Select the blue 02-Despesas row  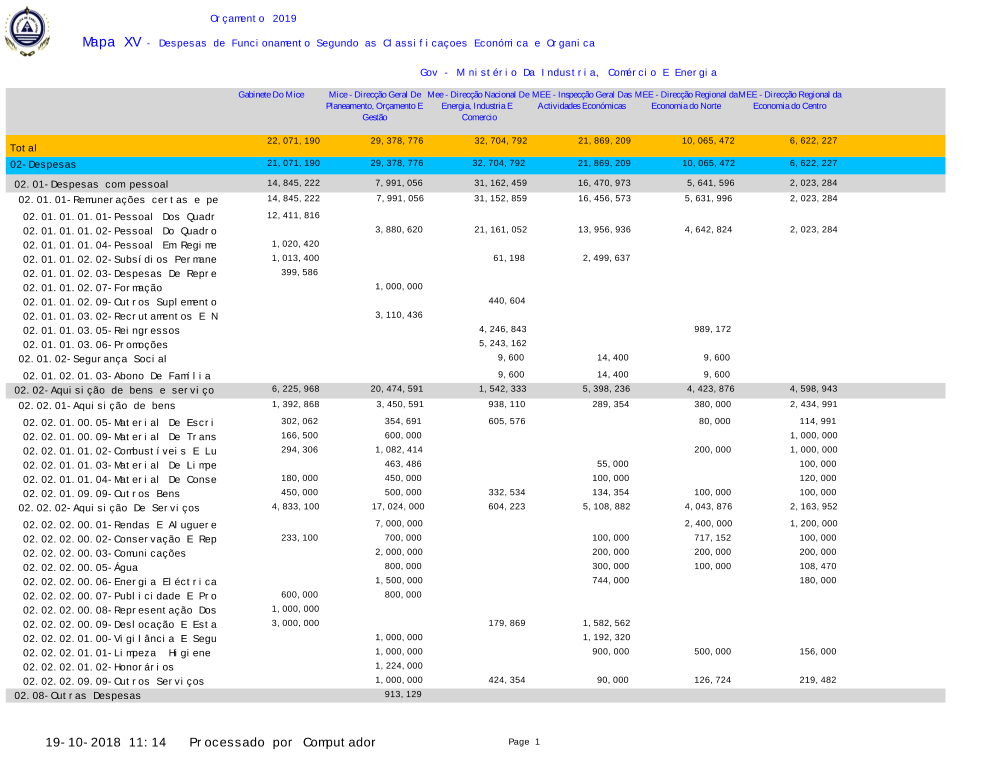(x=43, y=164)
